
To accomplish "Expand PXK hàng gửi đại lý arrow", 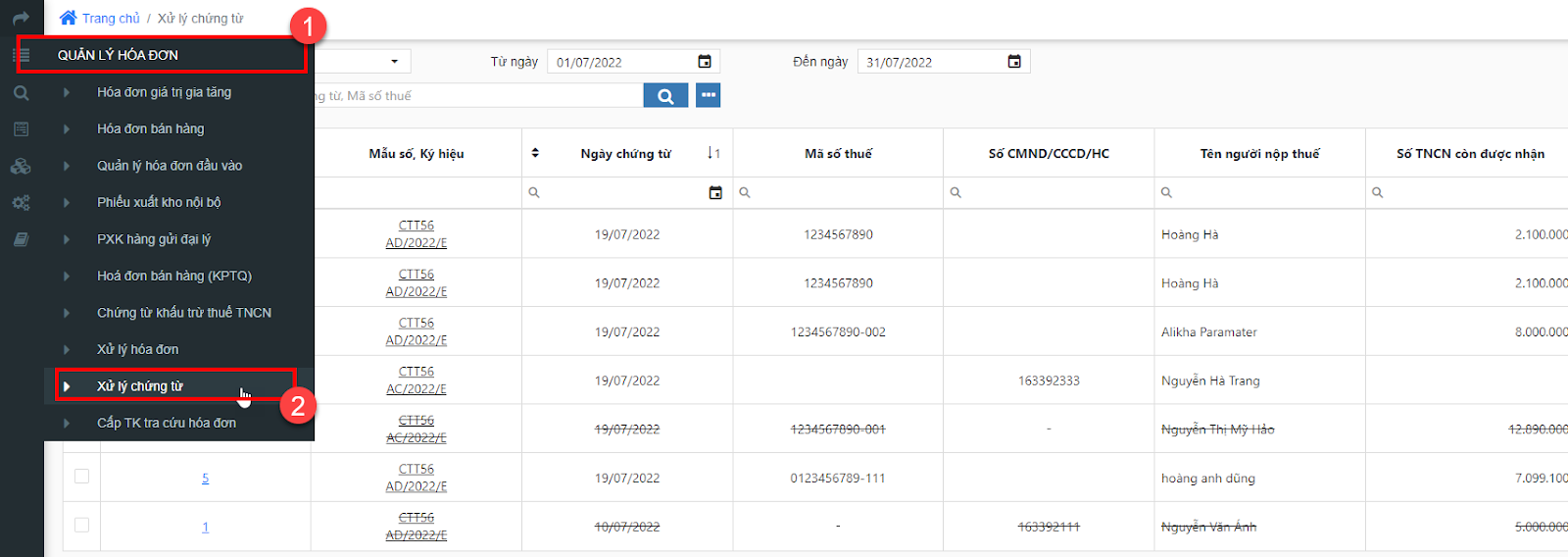I will tap(67, 239).
